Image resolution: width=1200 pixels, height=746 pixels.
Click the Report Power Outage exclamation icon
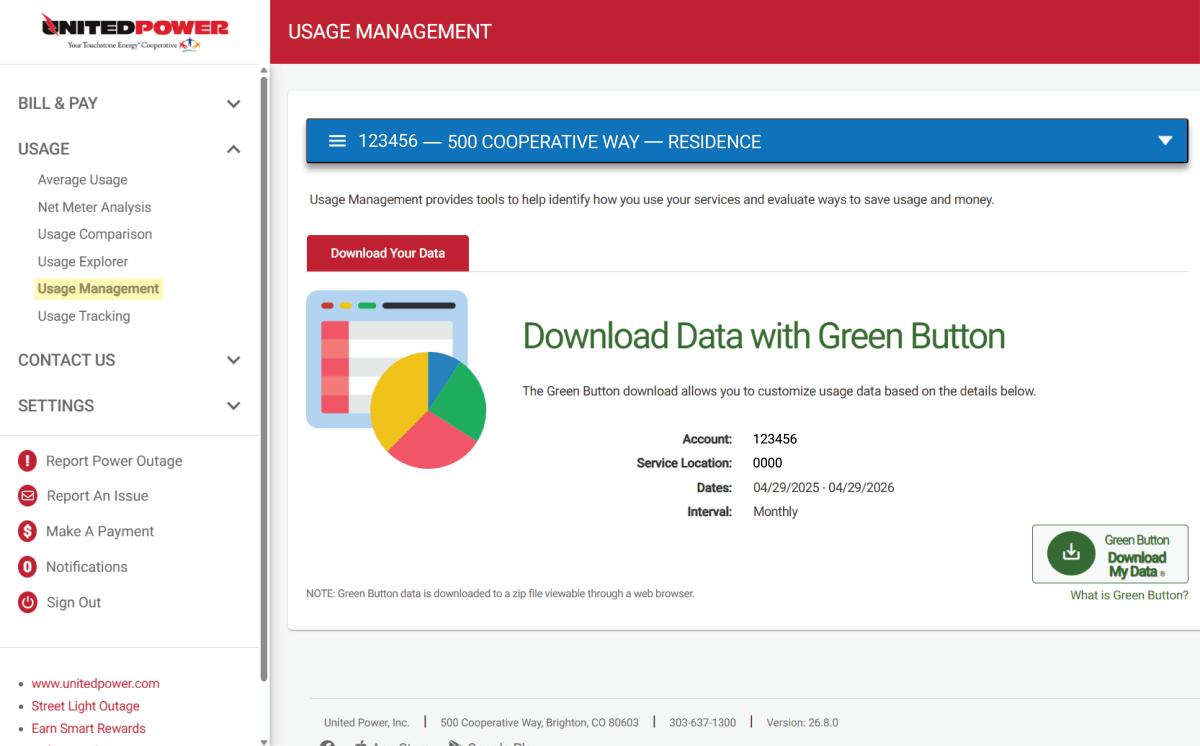click(x=28, y=461)
